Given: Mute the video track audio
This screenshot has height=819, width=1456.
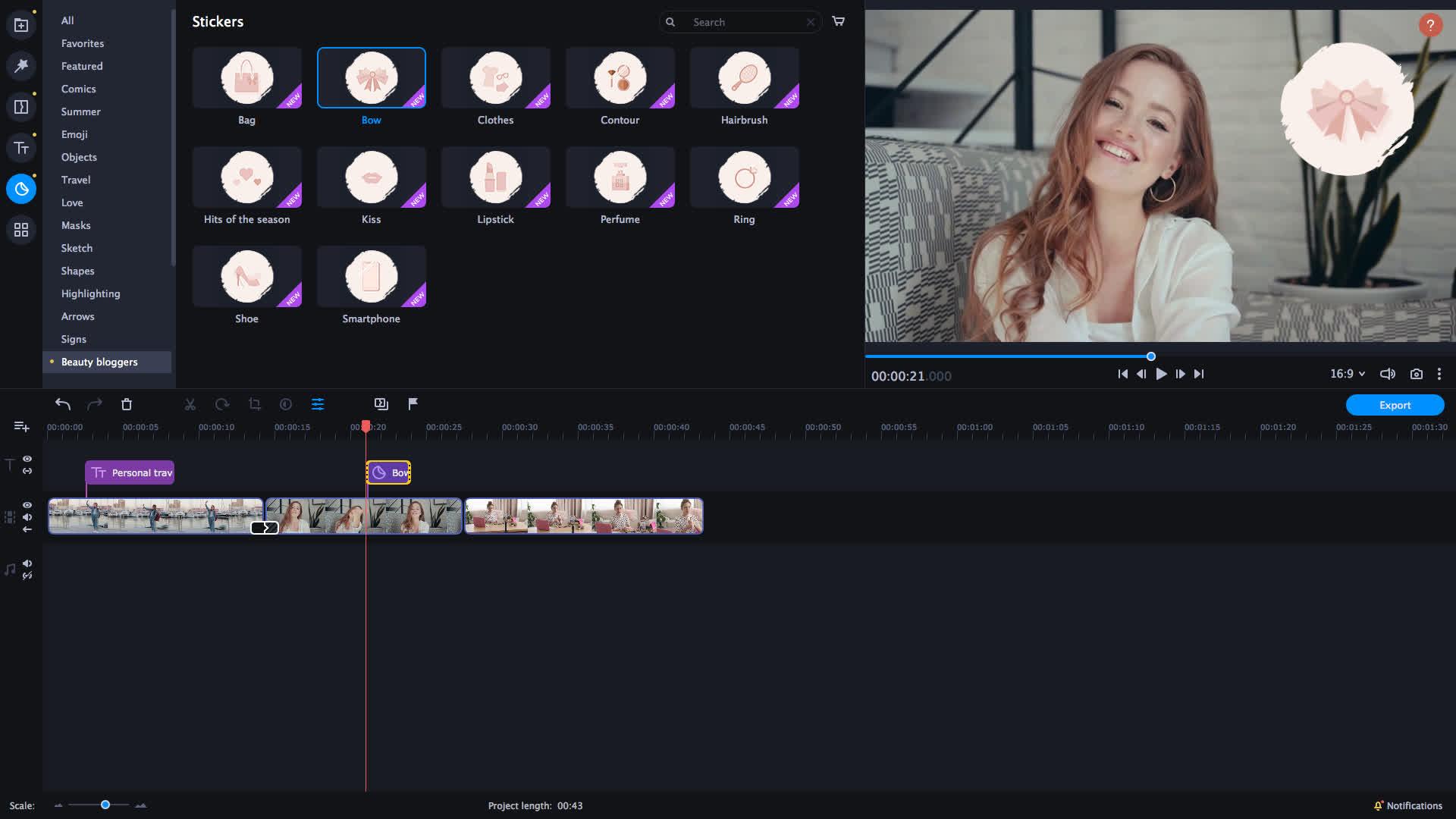Looking at the screenshot, I should pyautogui.click(x=27, y=517).
